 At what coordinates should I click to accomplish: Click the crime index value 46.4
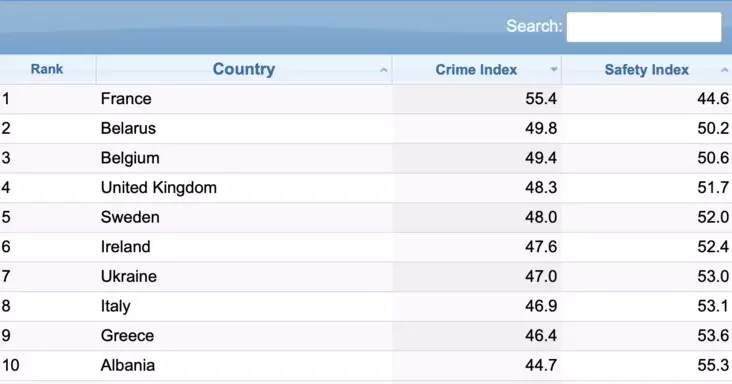[541, 335]
